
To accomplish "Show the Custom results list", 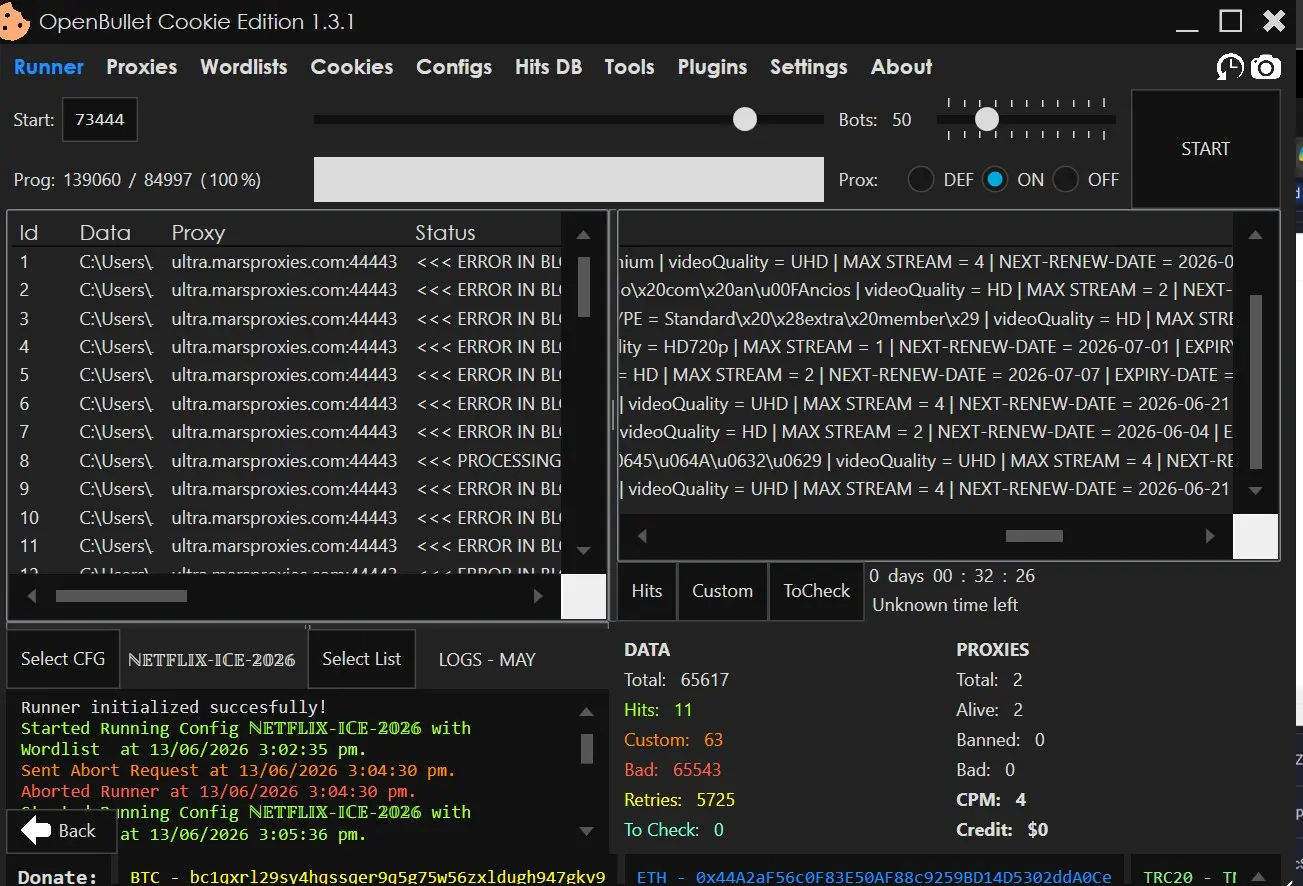I will [x=722, y=591].
